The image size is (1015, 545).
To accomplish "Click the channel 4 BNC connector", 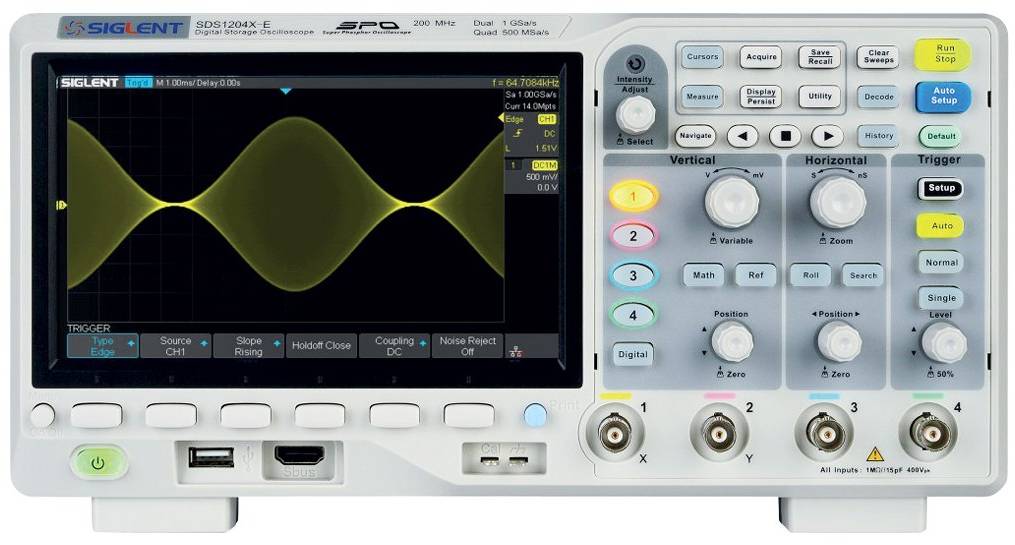I will [x=930, y=433].
